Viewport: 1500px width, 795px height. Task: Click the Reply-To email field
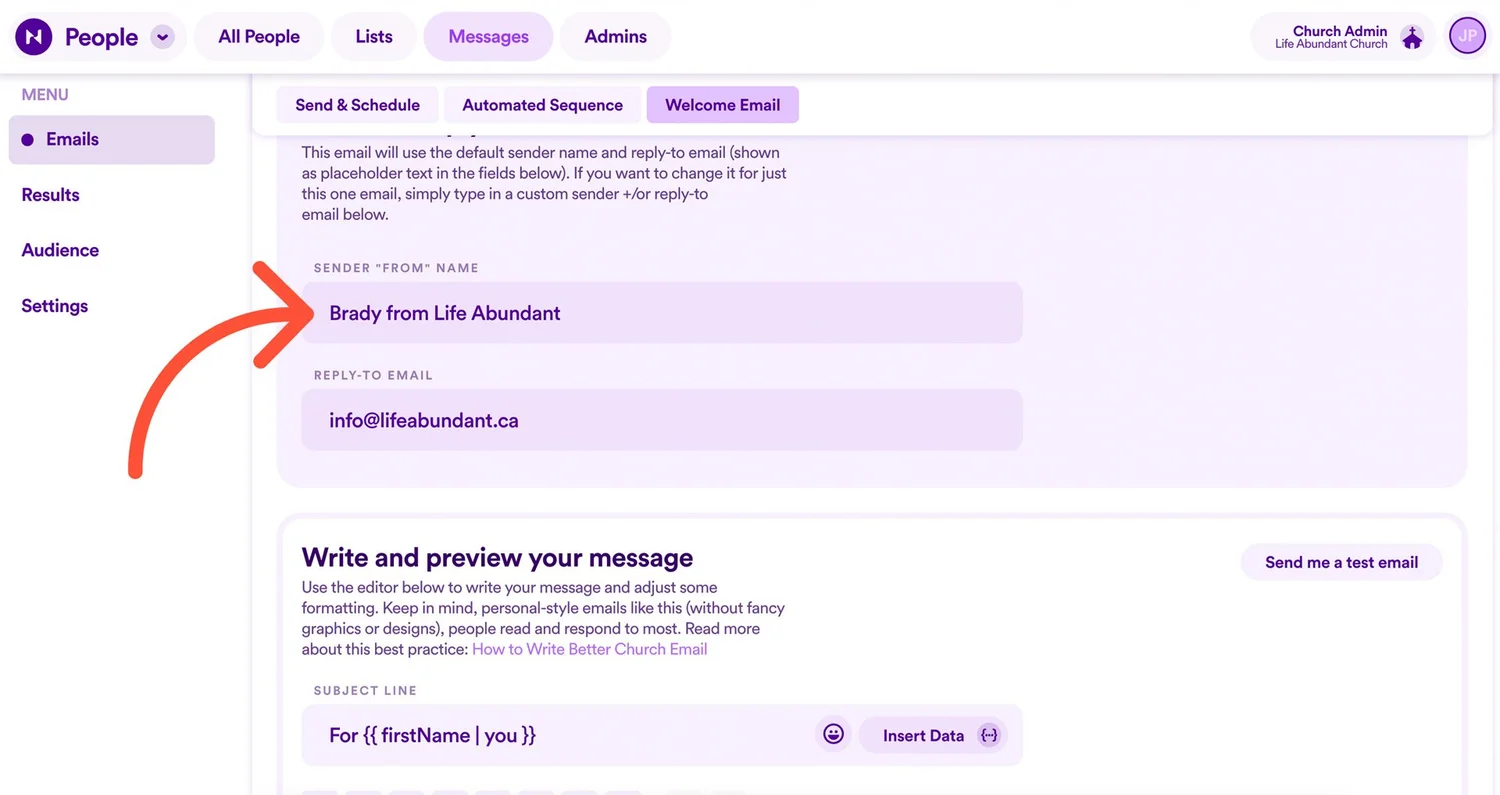661,420
